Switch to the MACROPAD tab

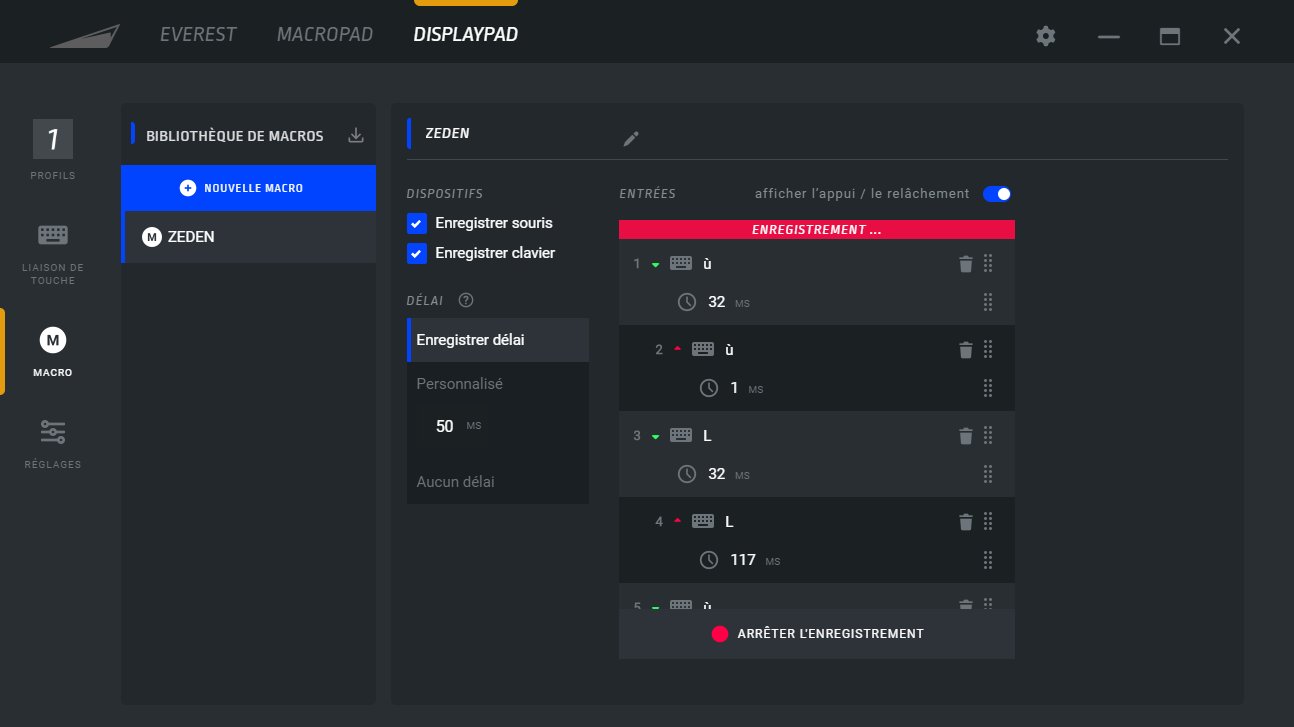point(324,35)
